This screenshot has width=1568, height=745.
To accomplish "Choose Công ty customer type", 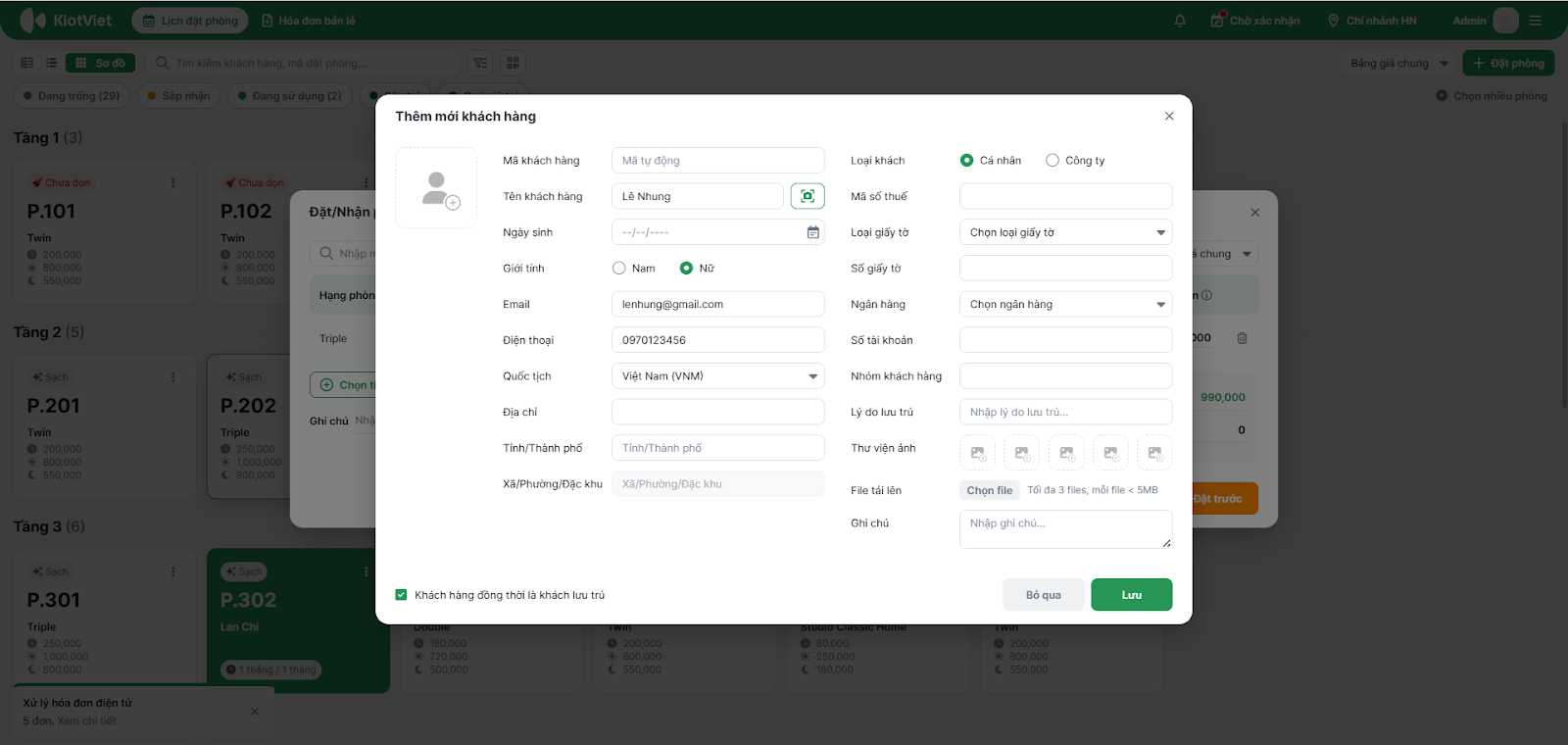I will pos(1053,161).
